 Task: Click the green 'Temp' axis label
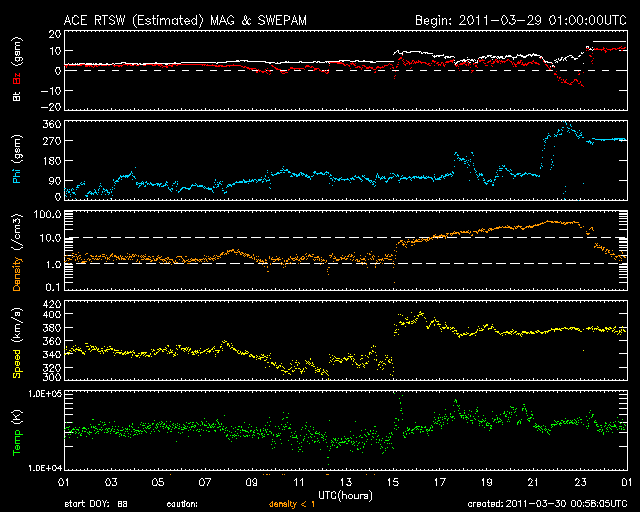[x=17, y=442]
